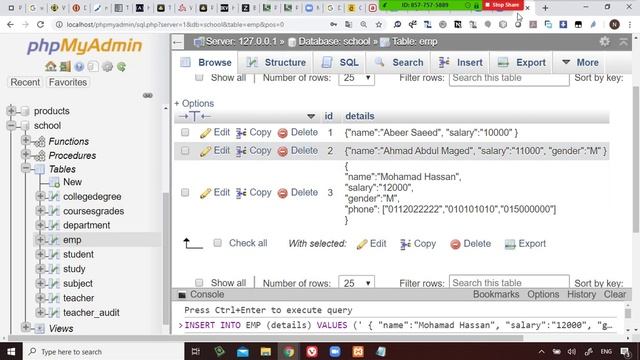Click red Delete icon for row id 3
The image size is (640, 360).
pos(282,193)
